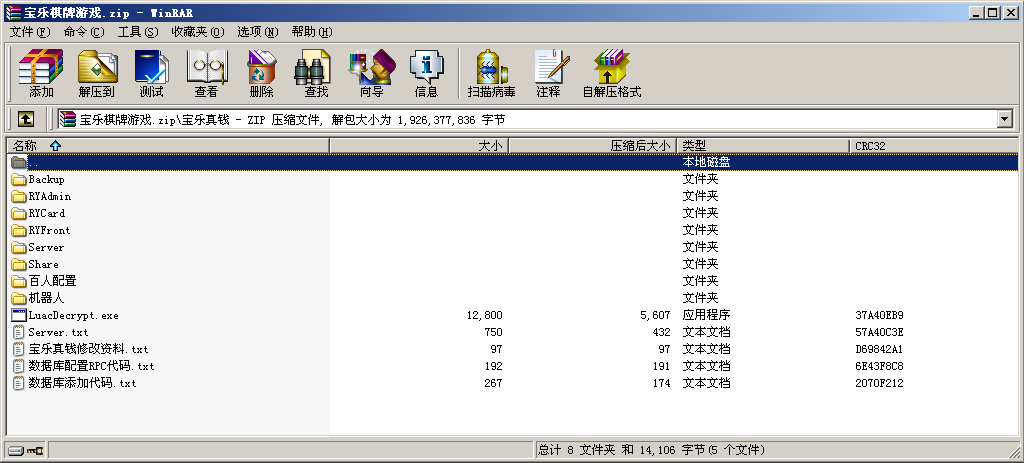Click the Extract To (解压到) icon
The height and width of the screenshot is (463, 1024).
(96, 73)
